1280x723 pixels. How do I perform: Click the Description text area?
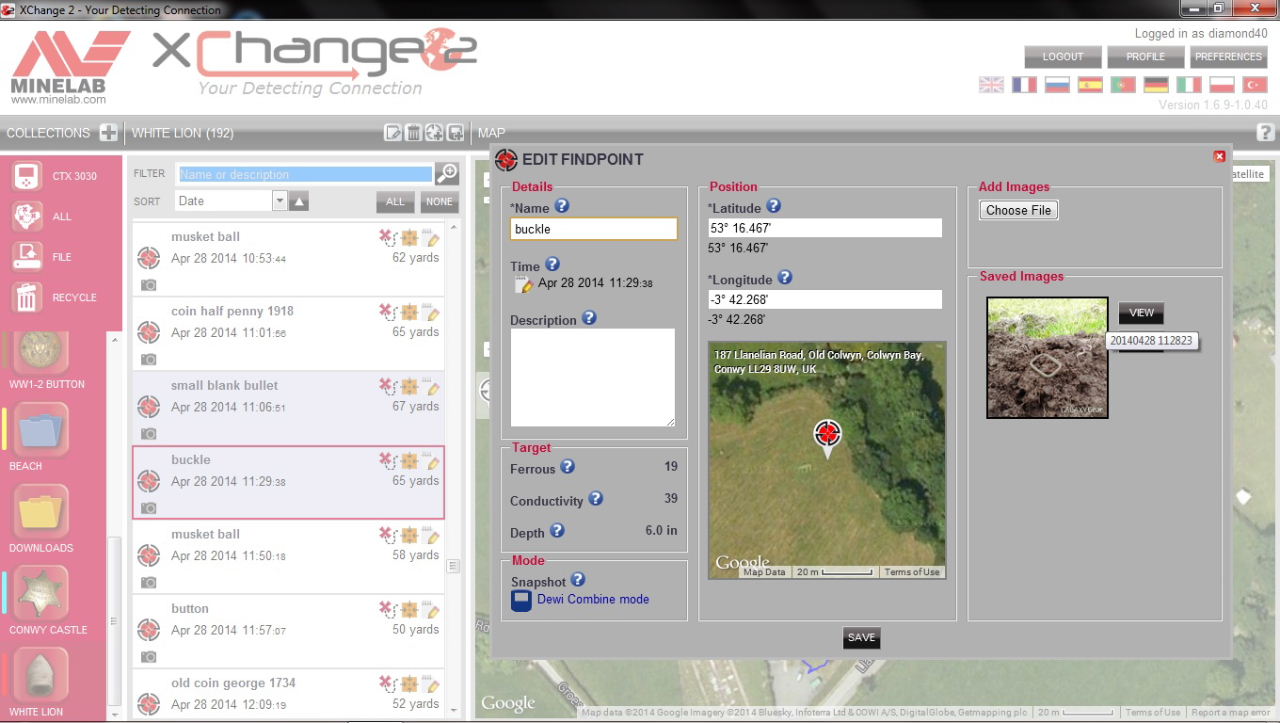click(593, 378)
